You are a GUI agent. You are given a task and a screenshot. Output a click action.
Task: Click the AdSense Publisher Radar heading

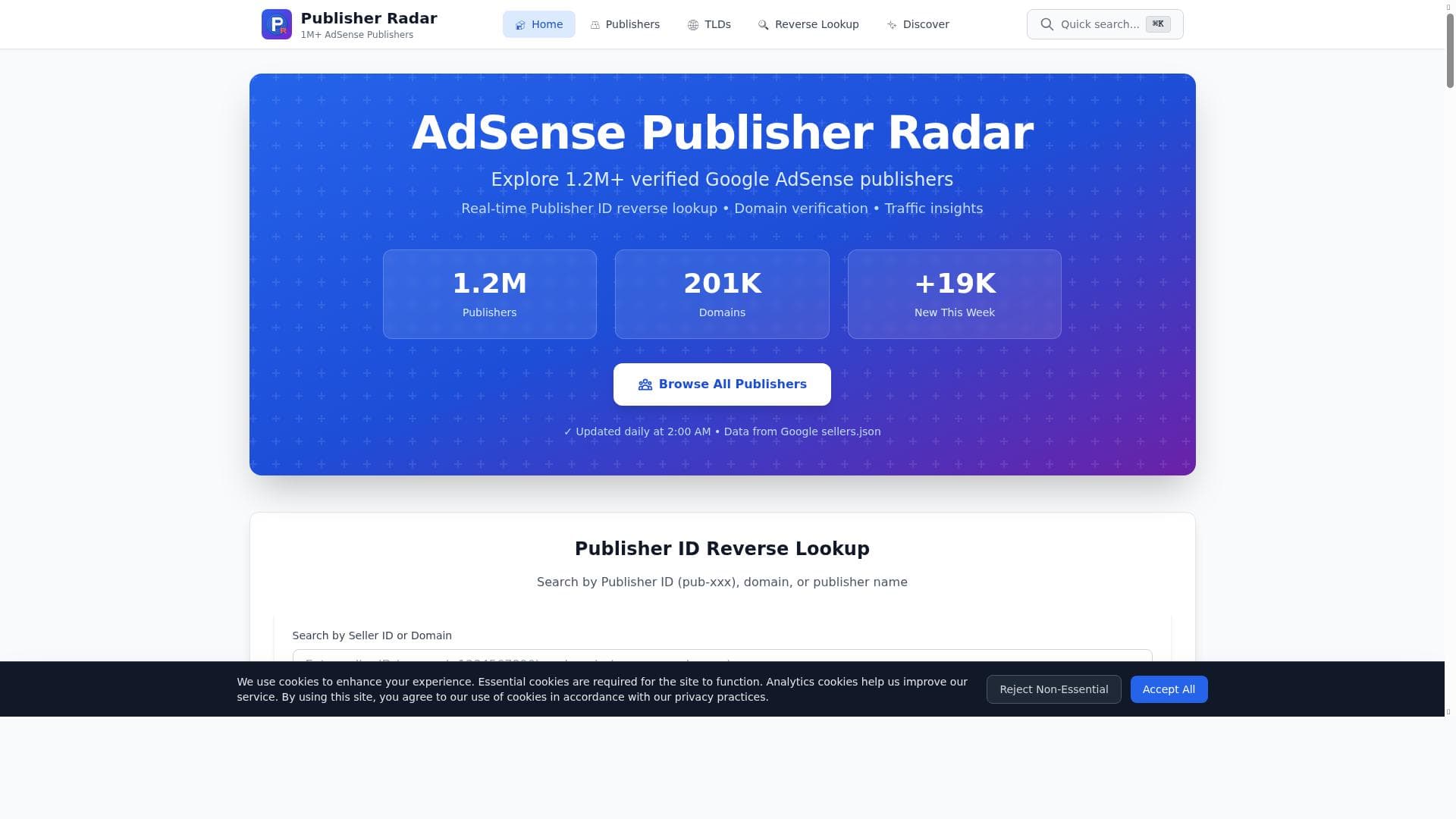tap(722, 133)
